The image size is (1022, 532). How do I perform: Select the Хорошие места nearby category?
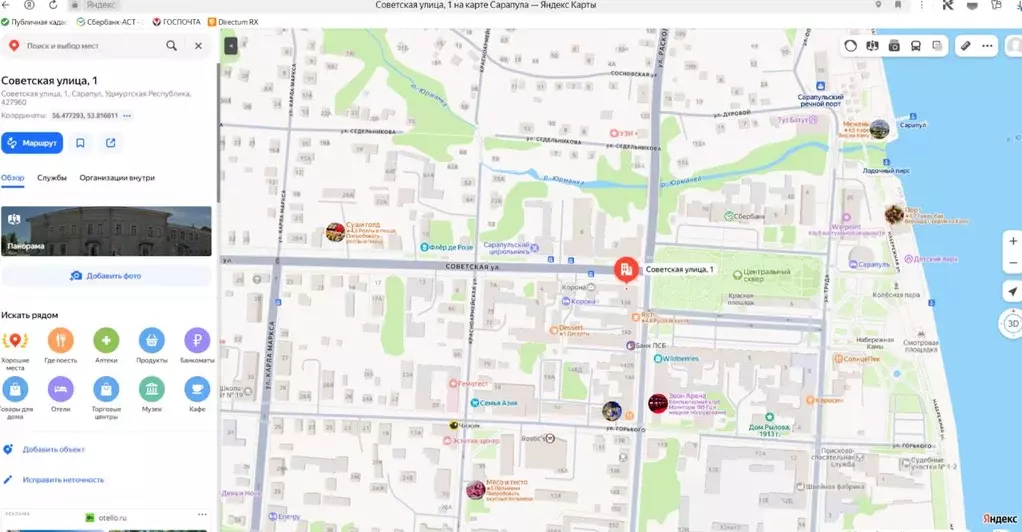(15, 340)
